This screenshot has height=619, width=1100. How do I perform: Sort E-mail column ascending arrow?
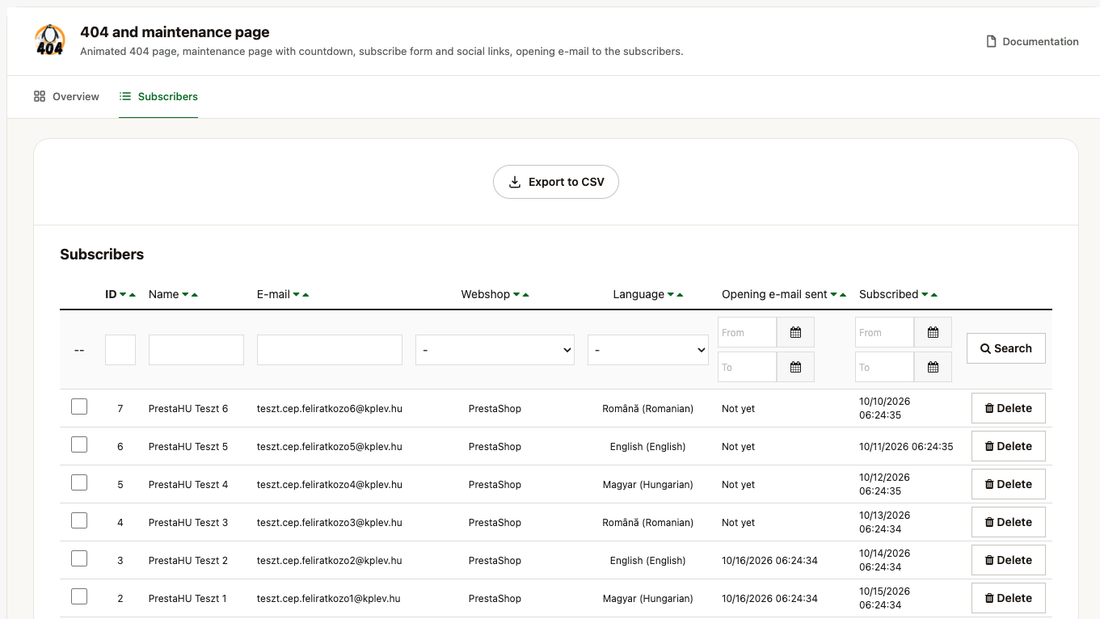coord(305,295)
